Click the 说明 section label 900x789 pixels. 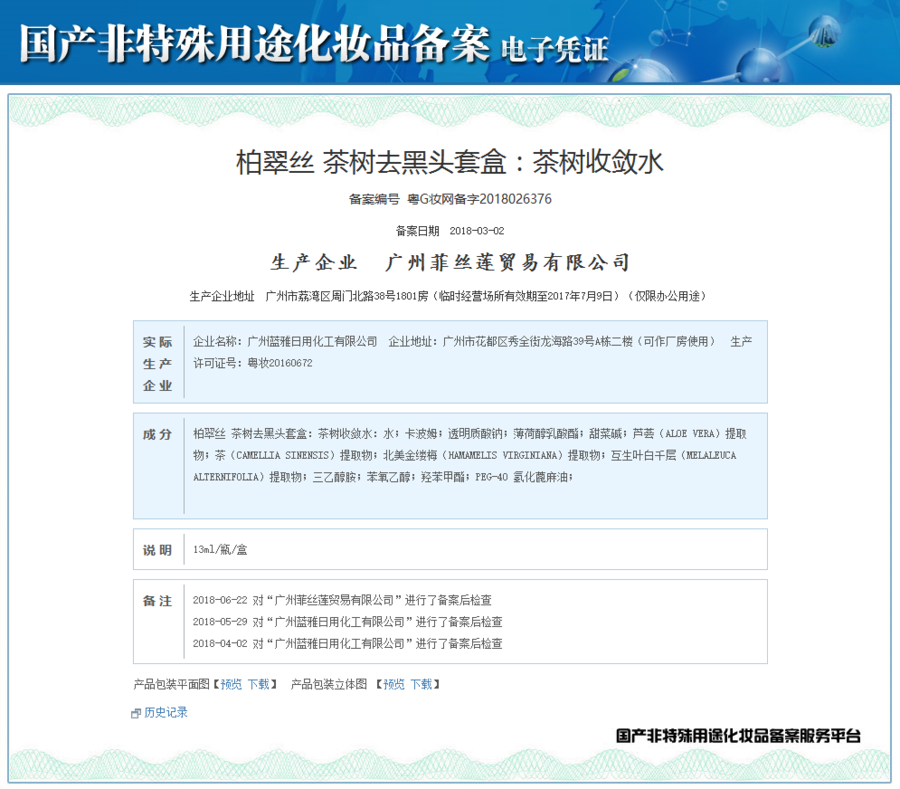157,550
